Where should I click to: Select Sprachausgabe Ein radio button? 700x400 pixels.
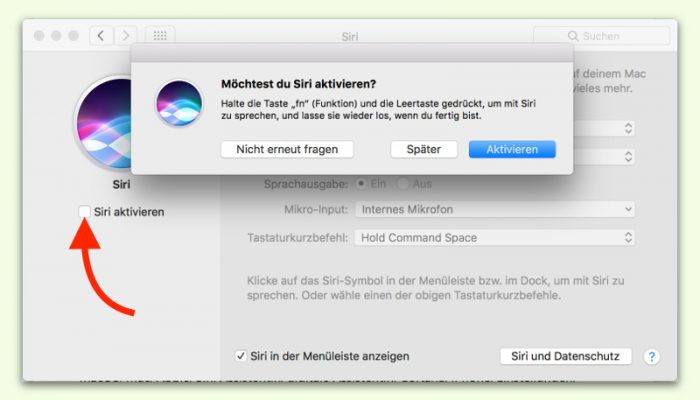click(361, 183)
